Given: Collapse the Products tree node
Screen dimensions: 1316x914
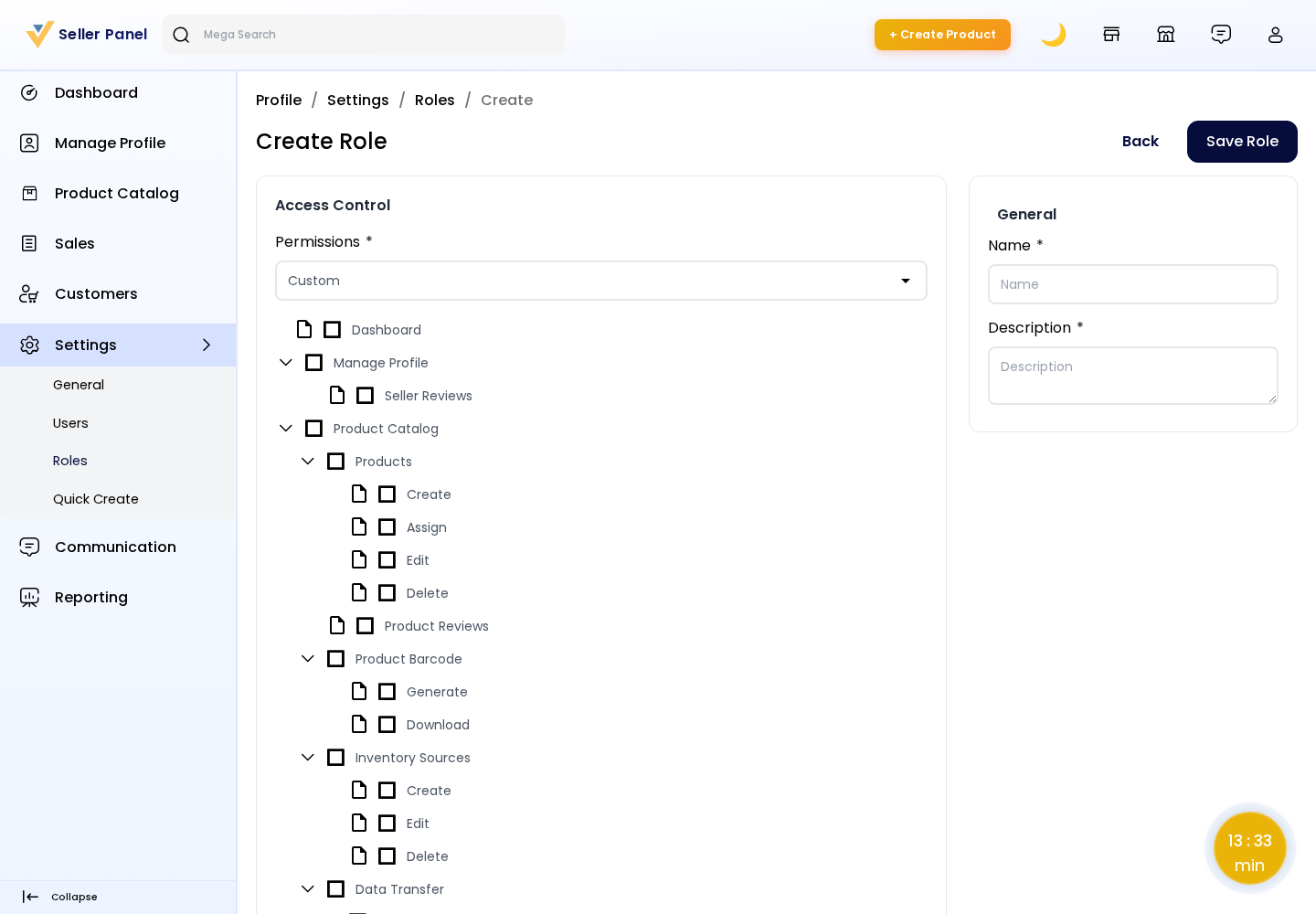Looking at the screenshot, I should pyautogui.click(x=308, y=461).
